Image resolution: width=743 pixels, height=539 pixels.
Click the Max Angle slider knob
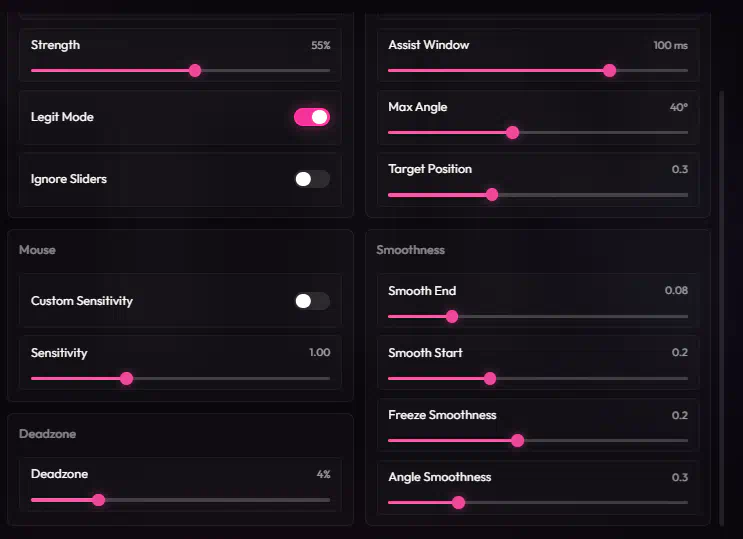point(513,132)
